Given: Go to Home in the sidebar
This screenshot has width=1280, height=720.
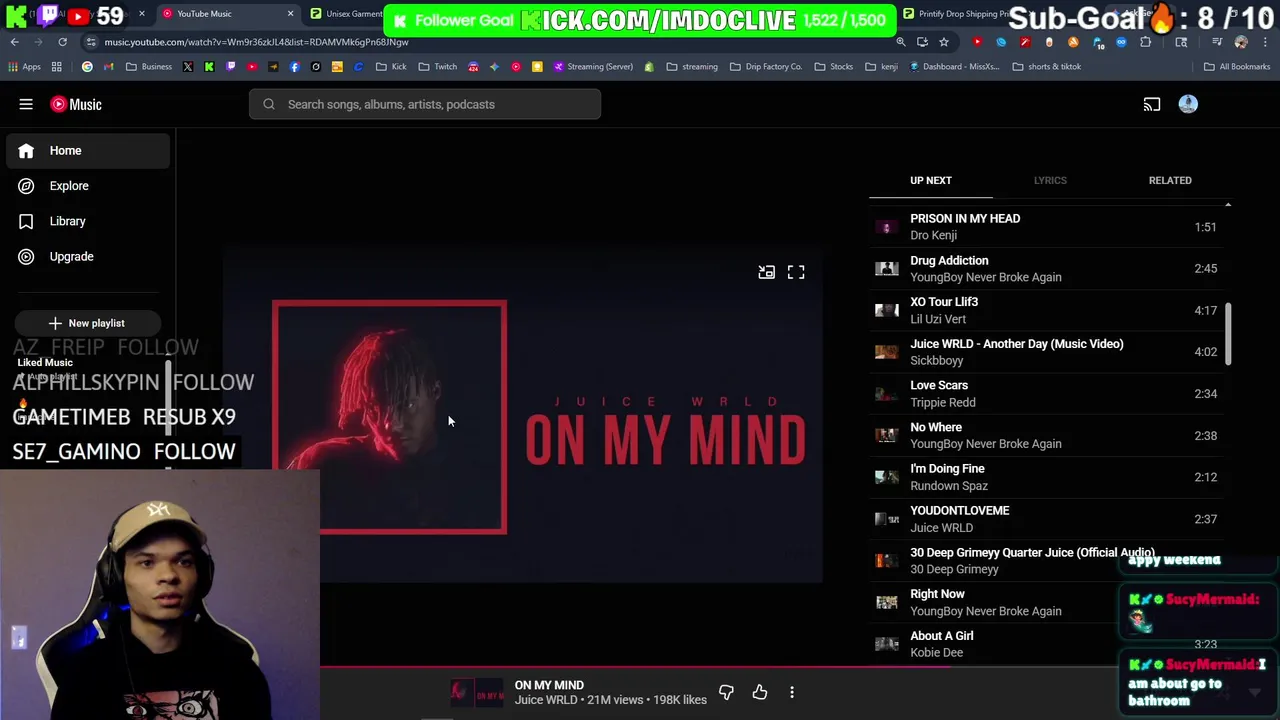Looking at the screenshot, I should pyautogui.click(x=88, y=150).
